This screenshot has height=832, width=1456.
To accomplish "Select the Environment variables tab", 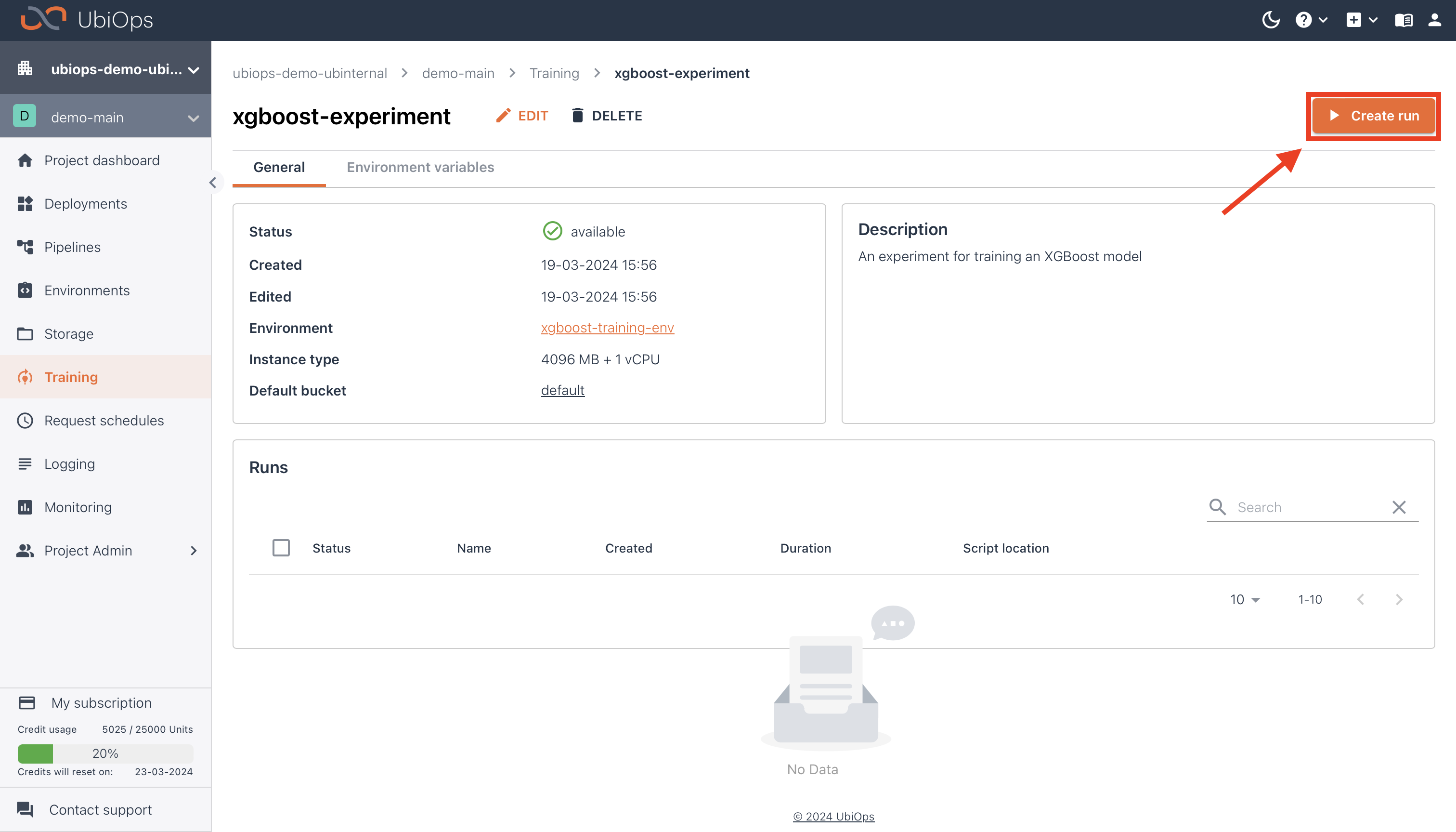I will [x=420, y=167].
